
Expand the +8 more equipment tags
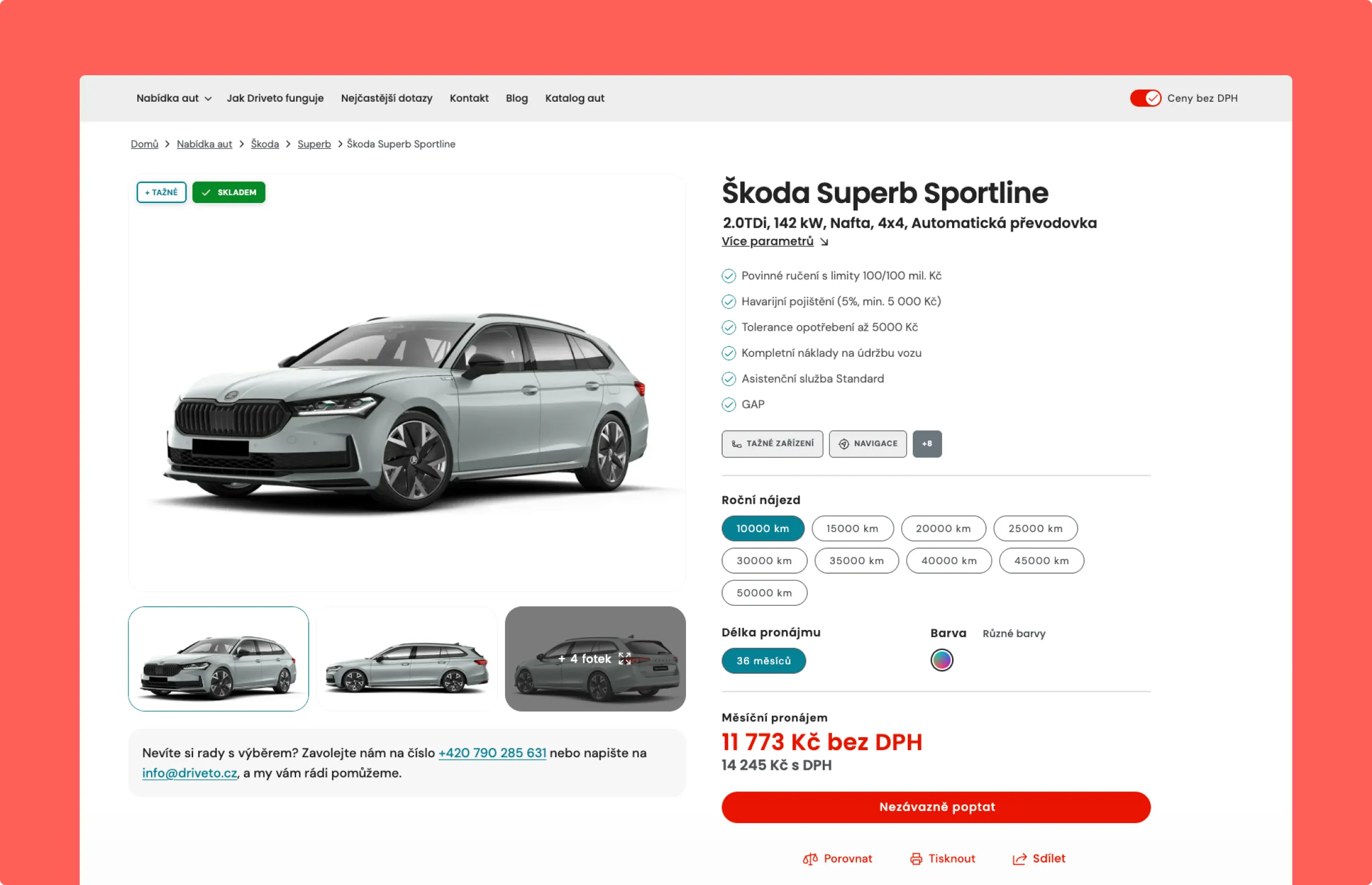[x=927, y=444]
